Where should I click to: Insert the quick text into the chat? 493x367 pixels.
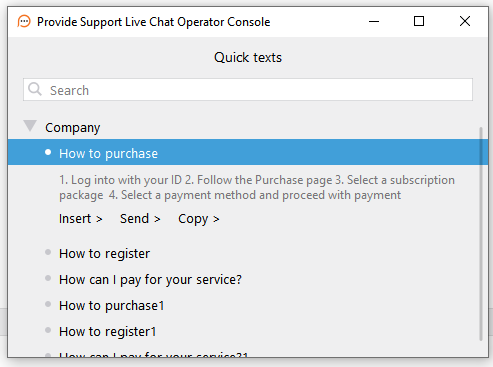click(80, 219)
